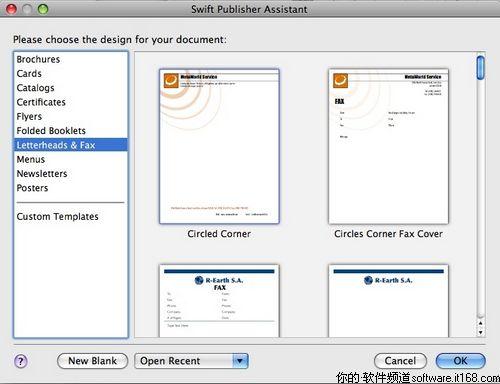Select the Flyers category

click(x=70, y=117)
